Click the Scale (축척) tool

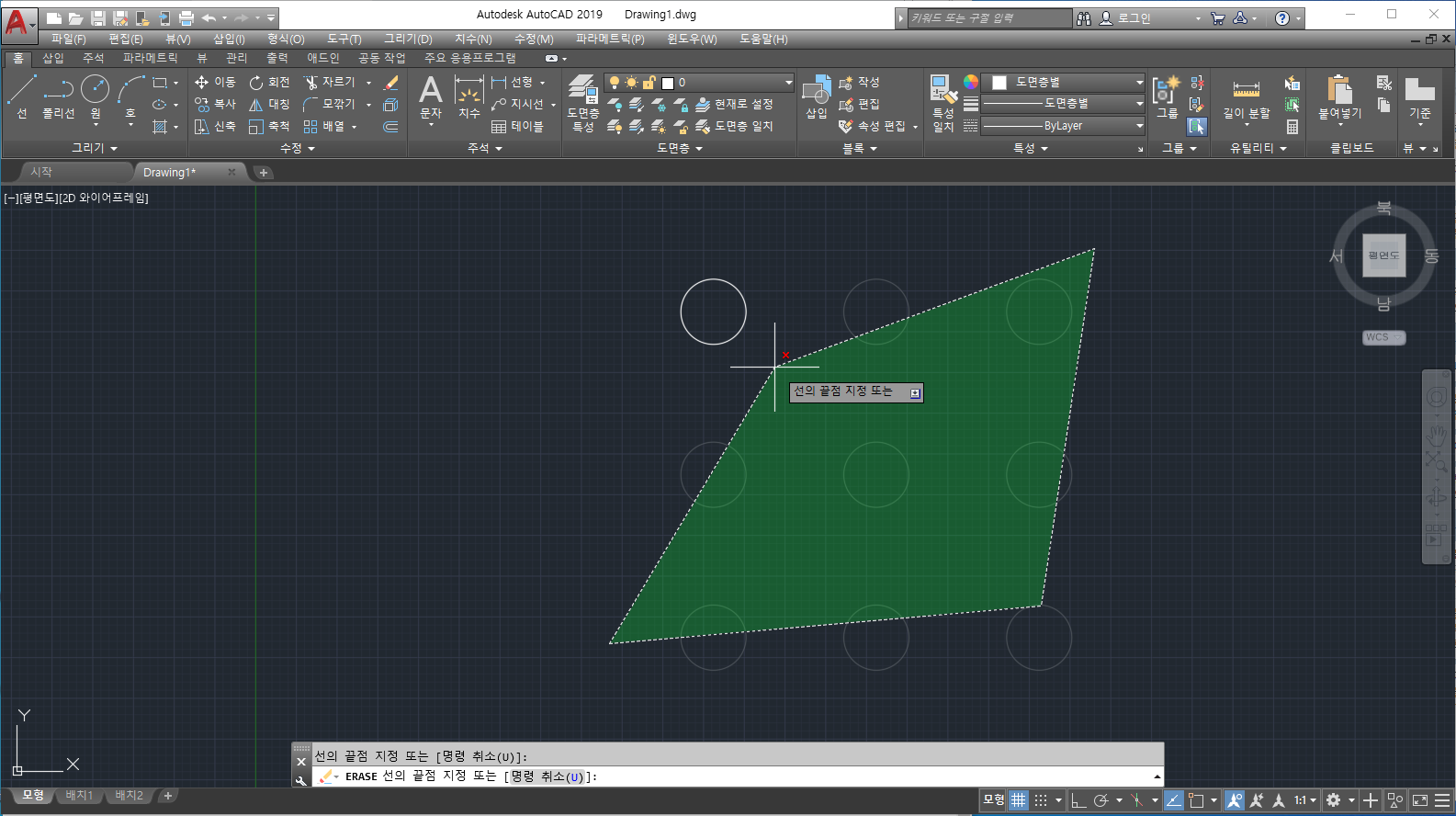pos(269,126)
